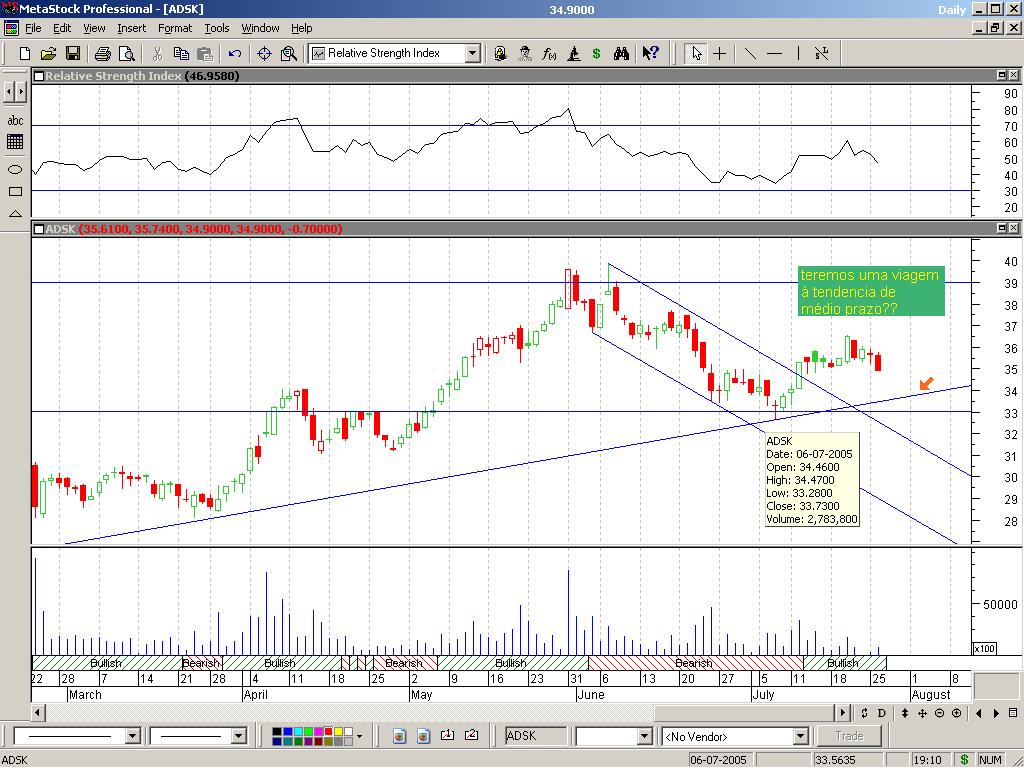Click the Daily periodicity label
This screenshot has width=1024, height=768.
coord(952,9)
